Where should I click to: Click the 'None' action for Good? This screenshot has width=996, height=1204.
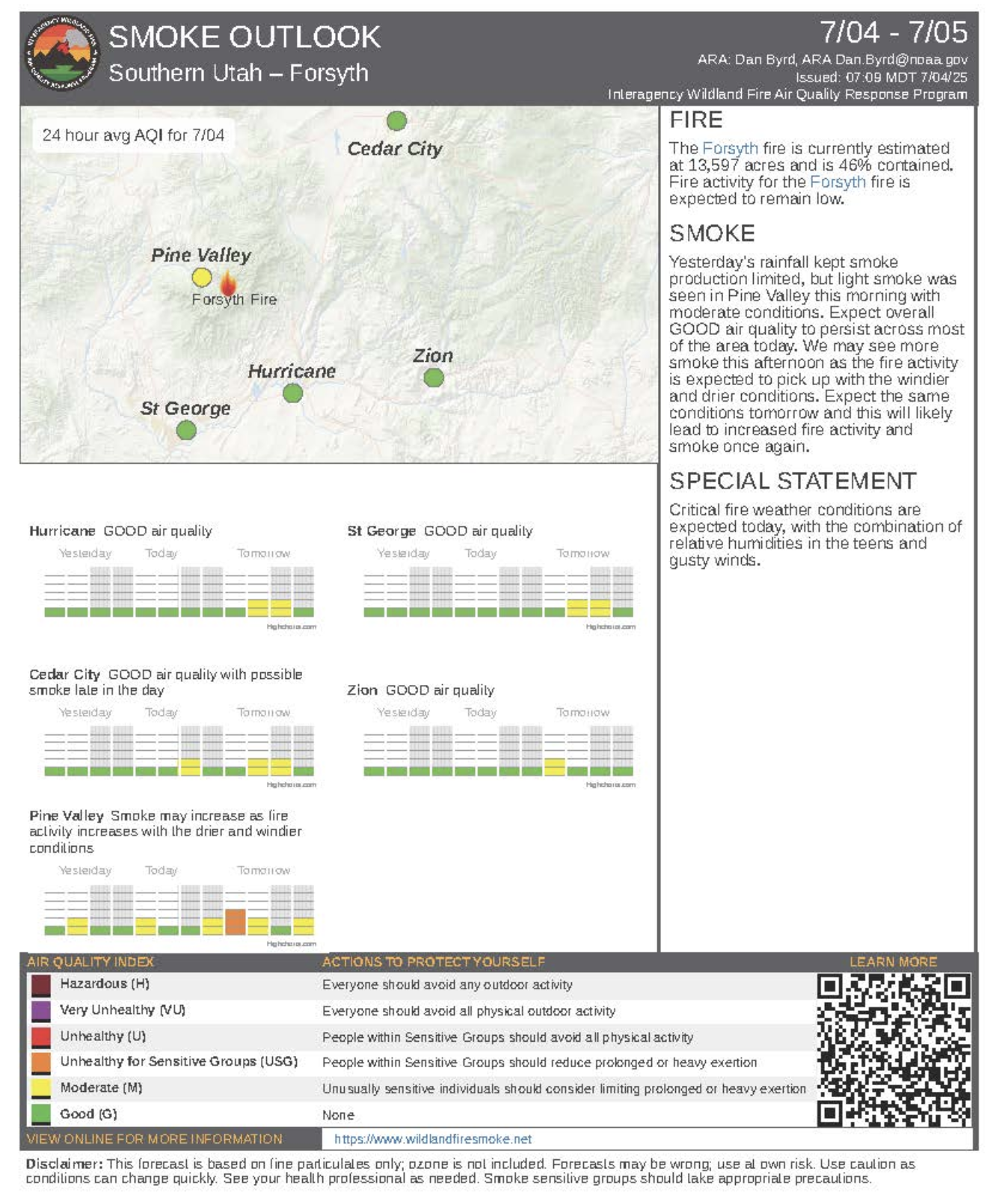(338, 1115)
